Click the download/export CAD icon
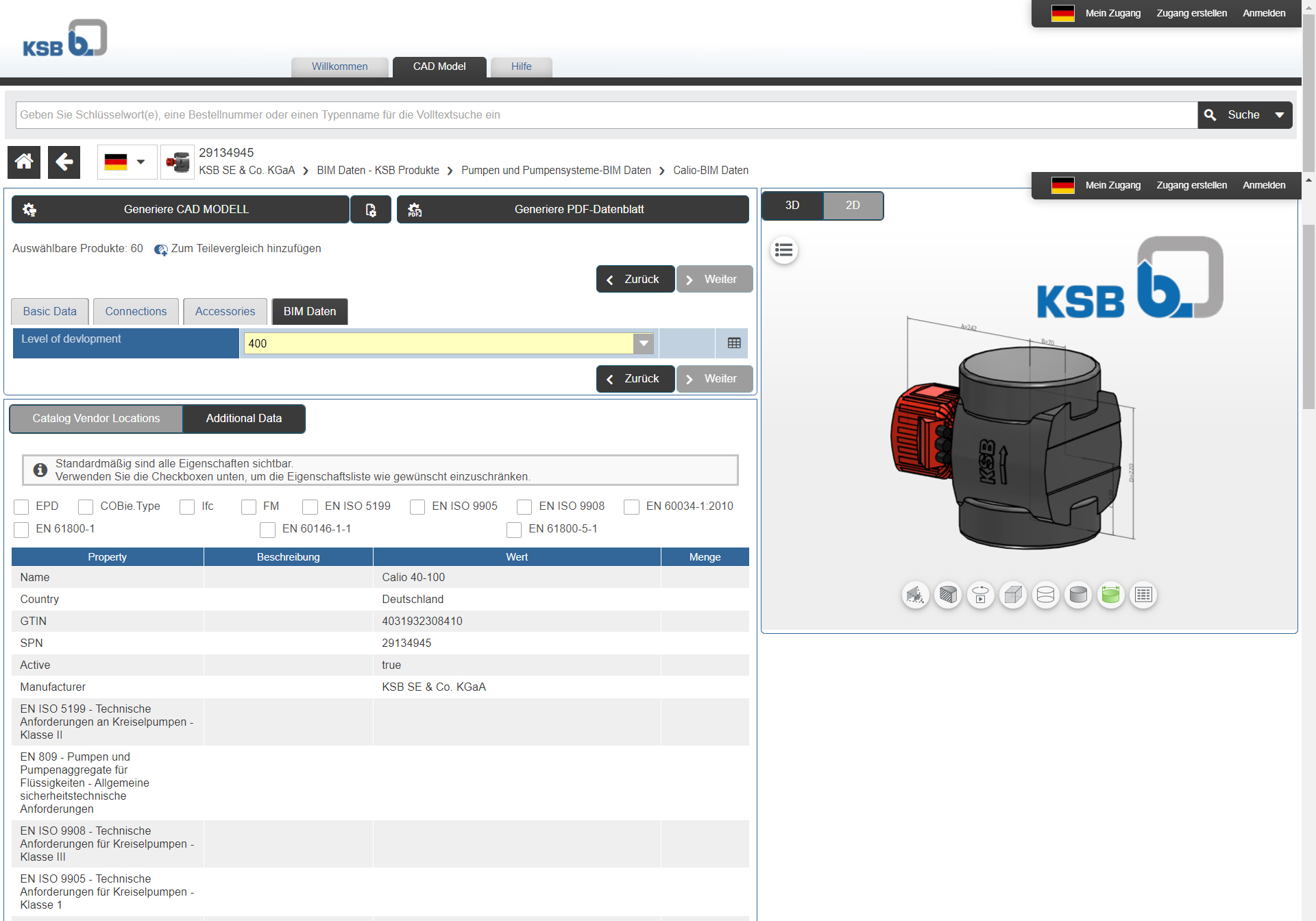This screenshot has width=1316, height=921. point(370,209)
